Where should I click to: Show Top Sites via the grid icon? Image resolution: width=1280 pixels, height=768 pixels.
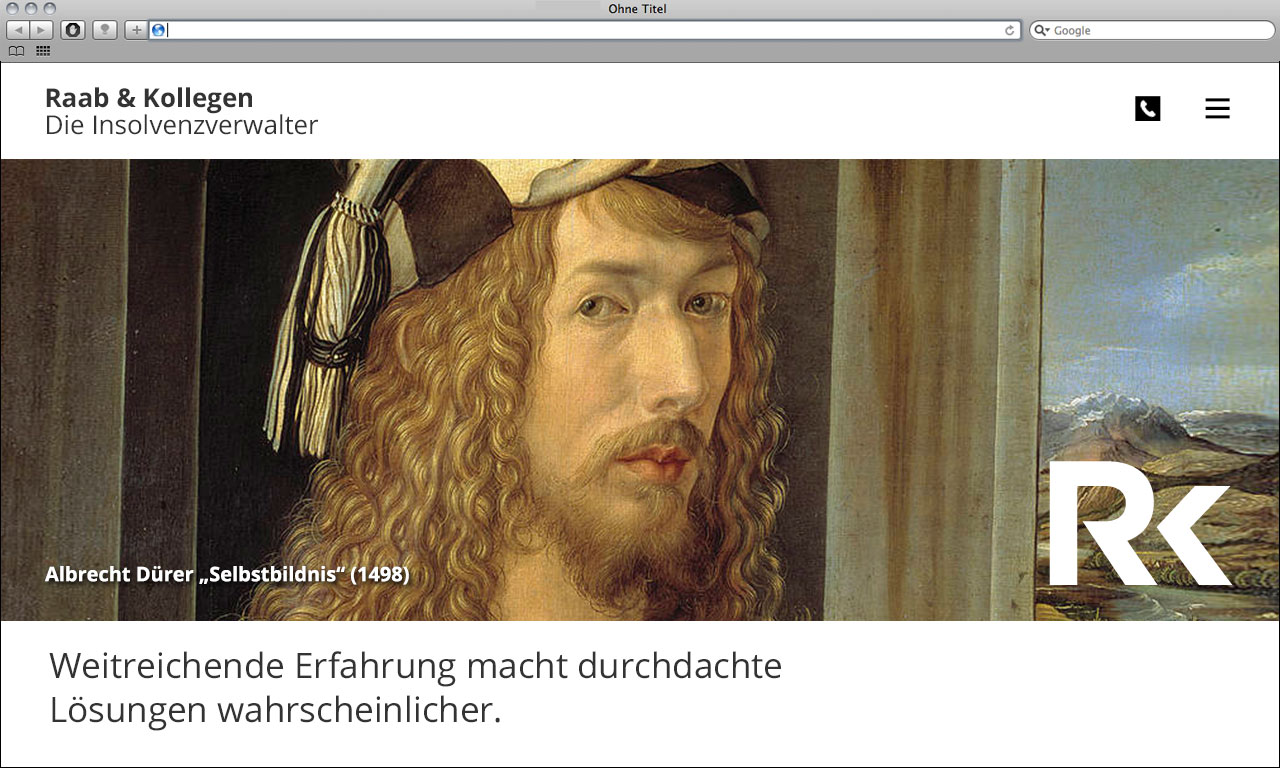(x=43, y=51)
